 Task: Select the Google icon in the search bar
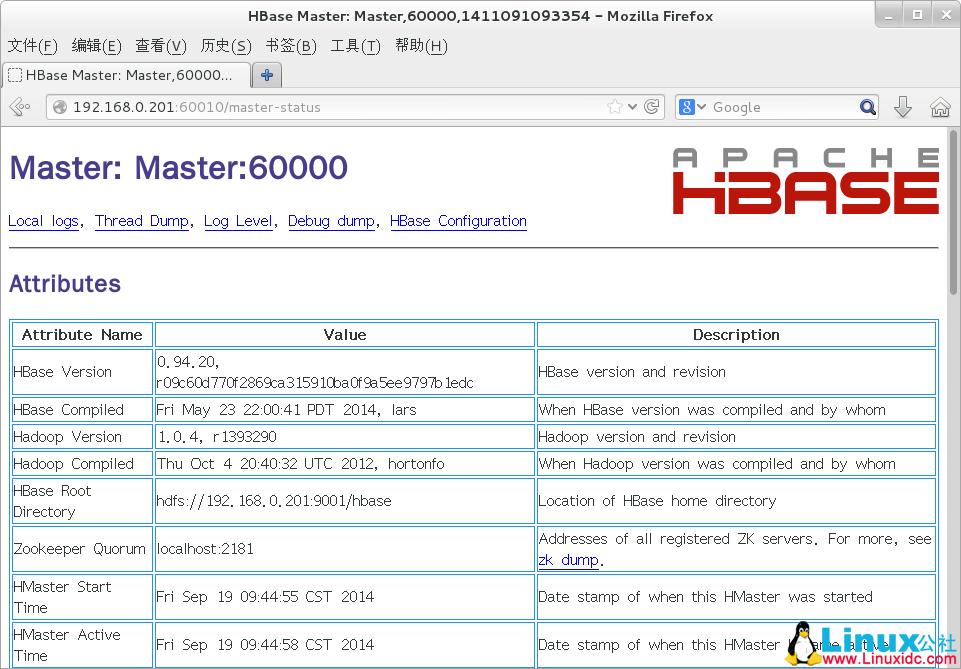[689, 106]
